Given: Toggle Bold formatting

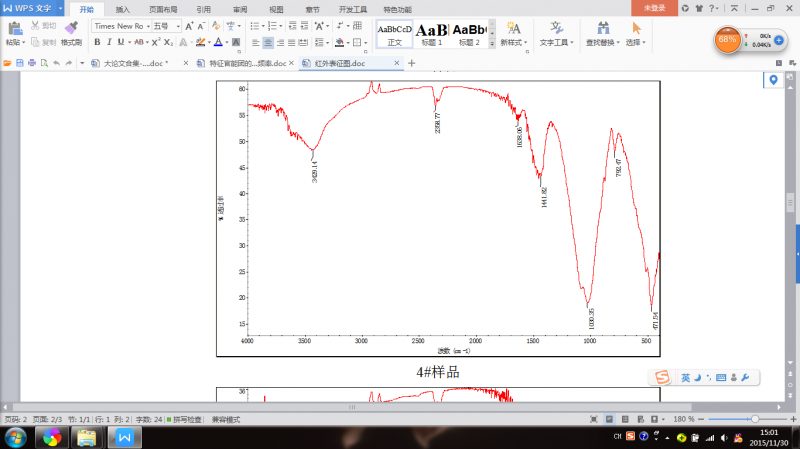Looking at the screenshot, I should click(97, 42).
